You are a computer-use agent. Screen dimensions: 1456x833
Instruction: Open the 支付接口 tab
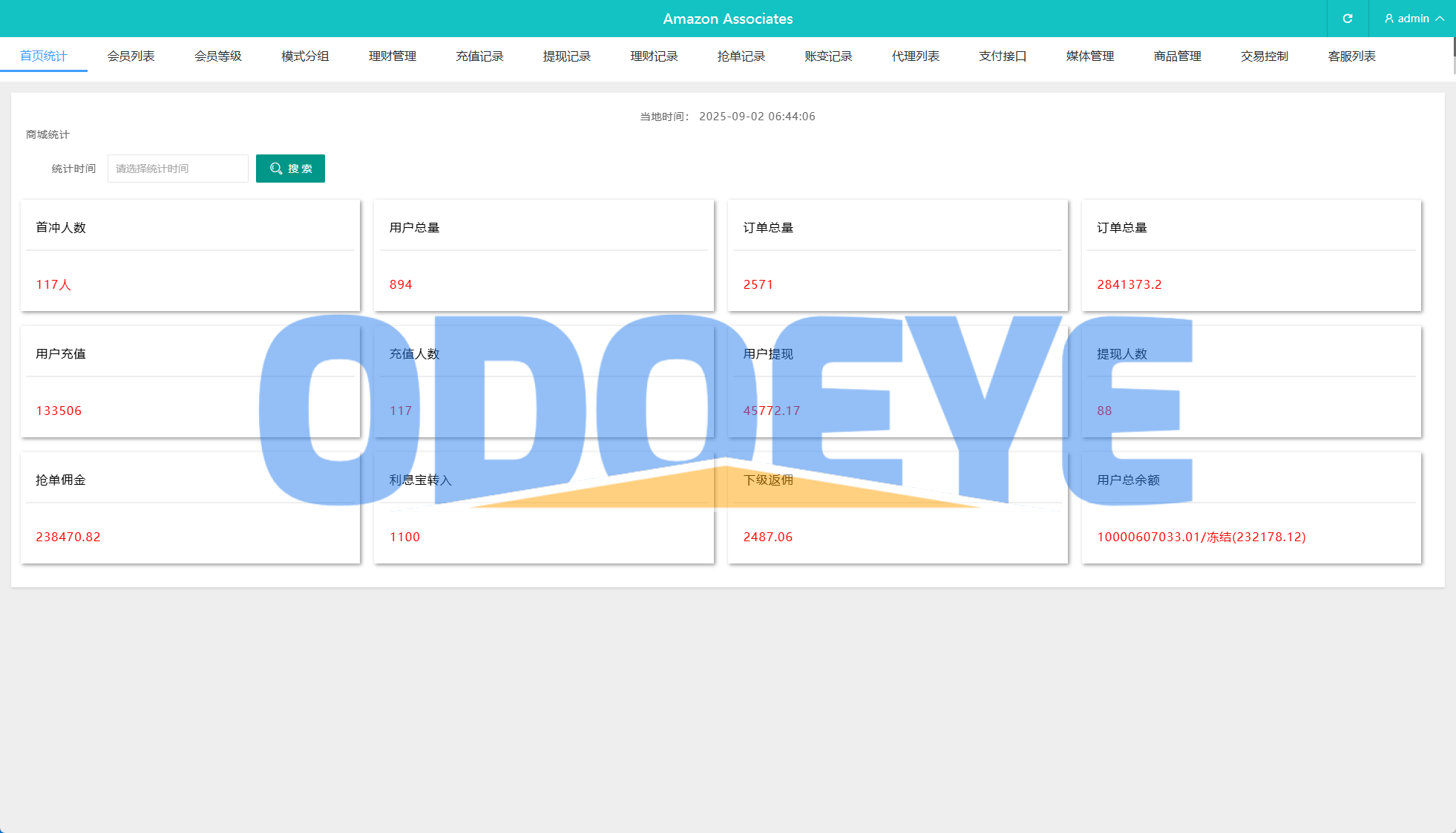pos(1003,56)
